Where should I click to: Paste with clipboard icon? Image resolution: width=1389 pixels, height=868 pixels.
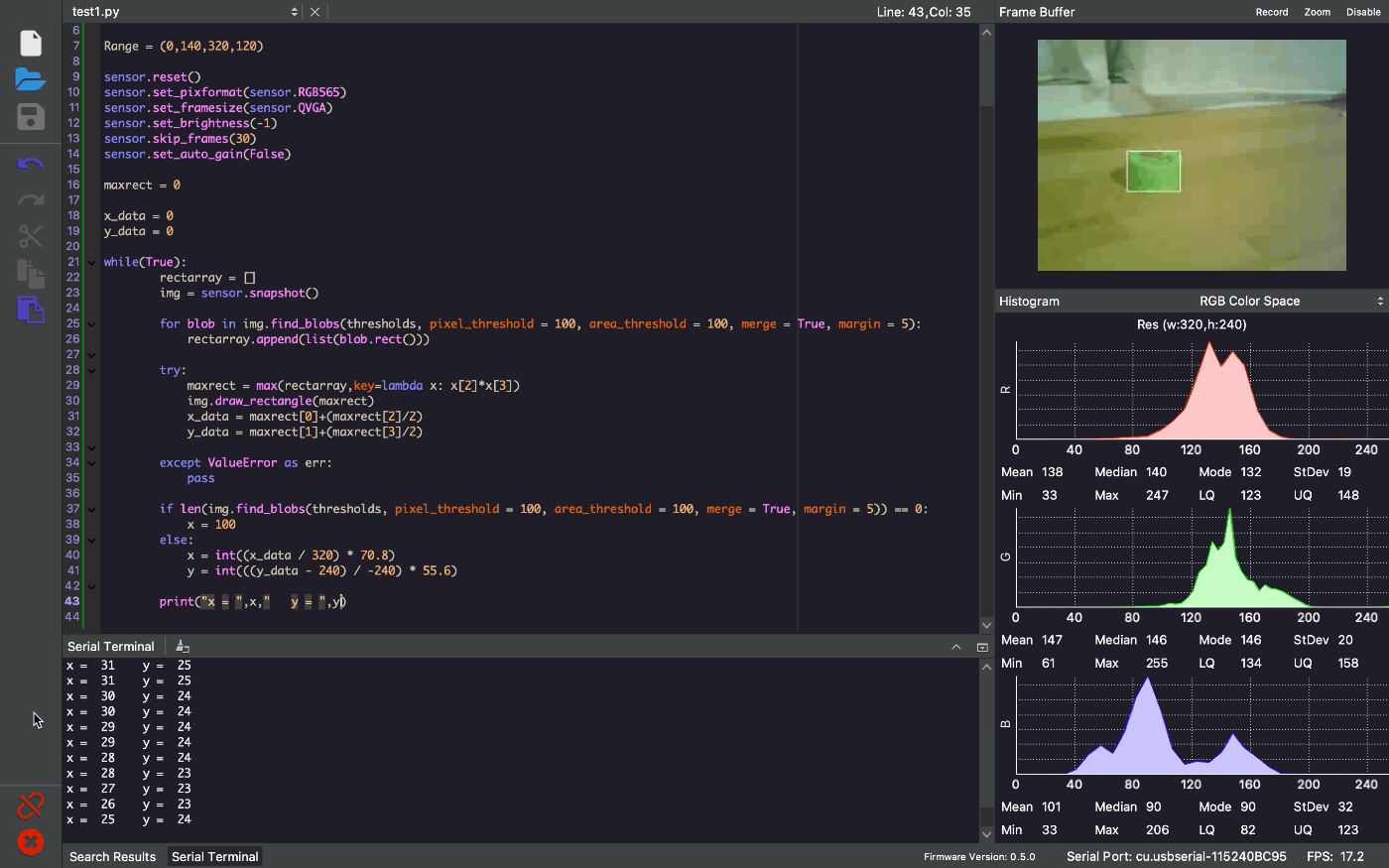pos(31,310)
